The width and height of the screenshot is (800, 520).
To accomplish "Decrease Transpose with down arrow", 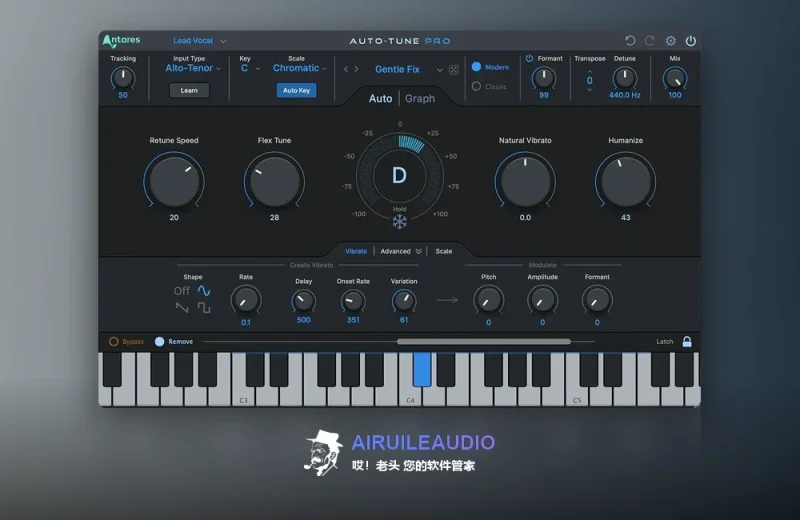I will tap(590, 90).
